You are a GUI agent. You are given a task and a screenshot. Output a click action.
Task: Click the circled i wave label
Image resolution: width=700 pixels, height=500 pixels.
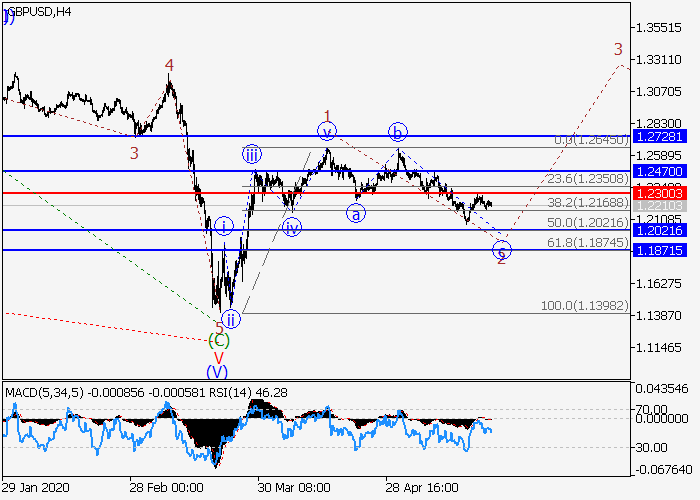pyautogui.click(x=225, y=226)
